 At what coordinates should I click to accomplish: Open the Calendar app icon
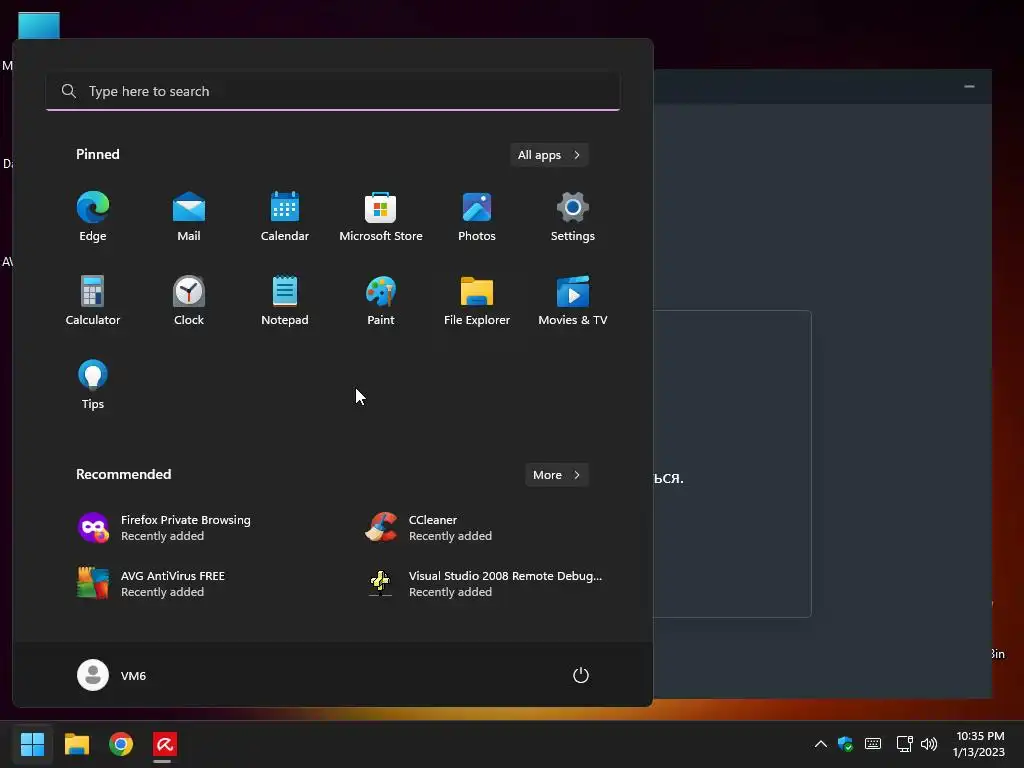[x=285, y=217]
